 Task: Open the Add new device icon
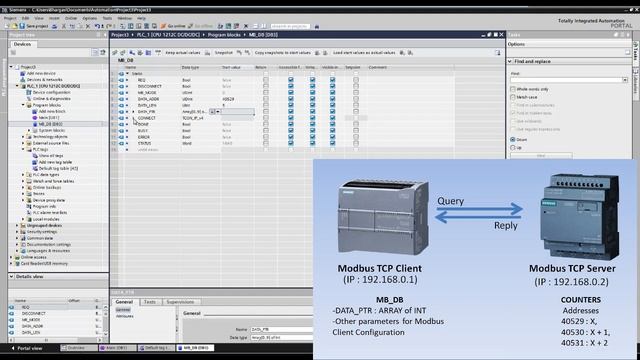[23, 73]
